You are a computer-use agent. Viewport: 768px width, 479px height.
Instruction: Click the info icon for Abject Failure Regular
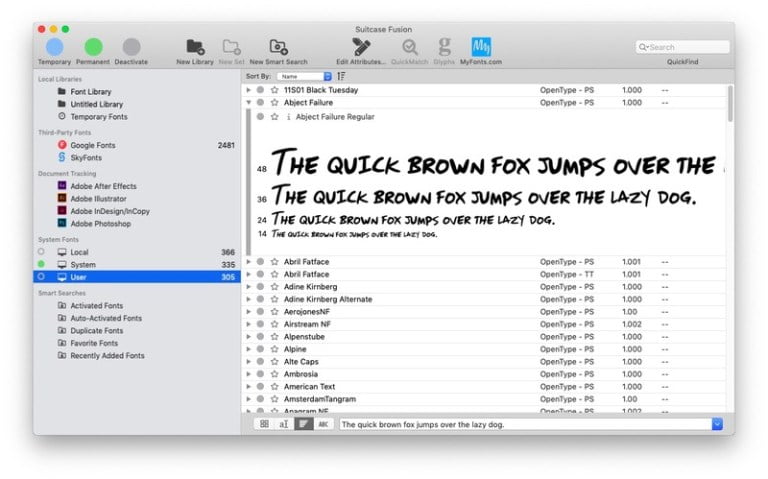click(x=288, y=117)
